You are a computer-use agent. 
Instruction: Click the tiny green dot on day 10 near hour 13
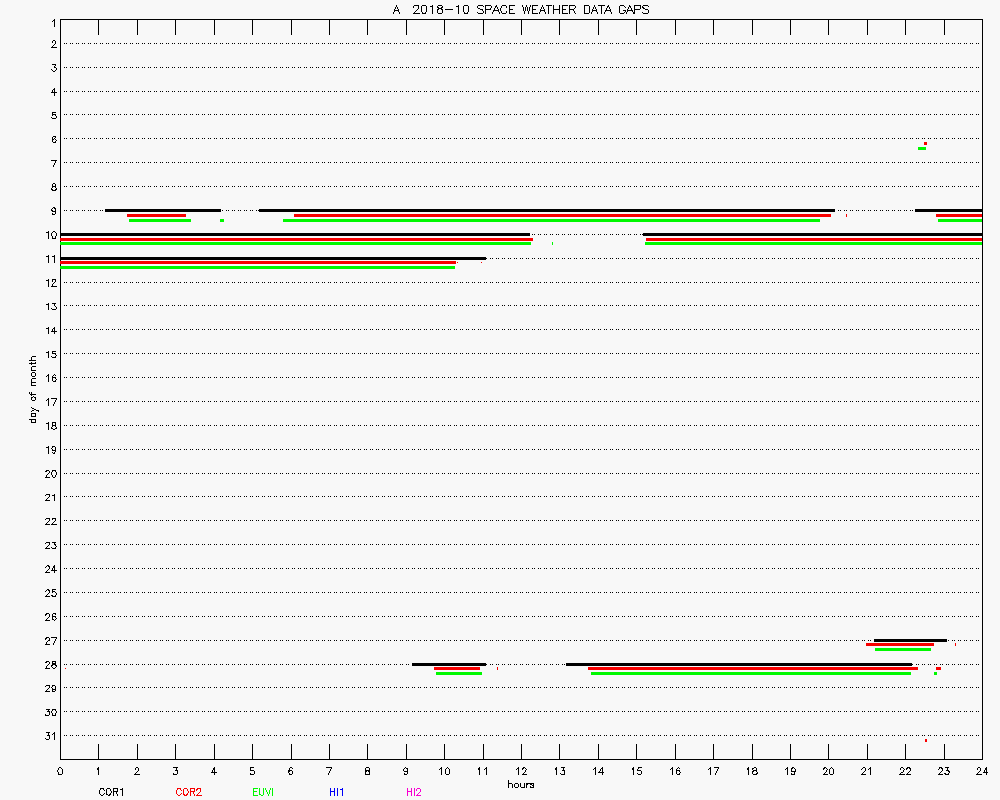pos(552,243)
